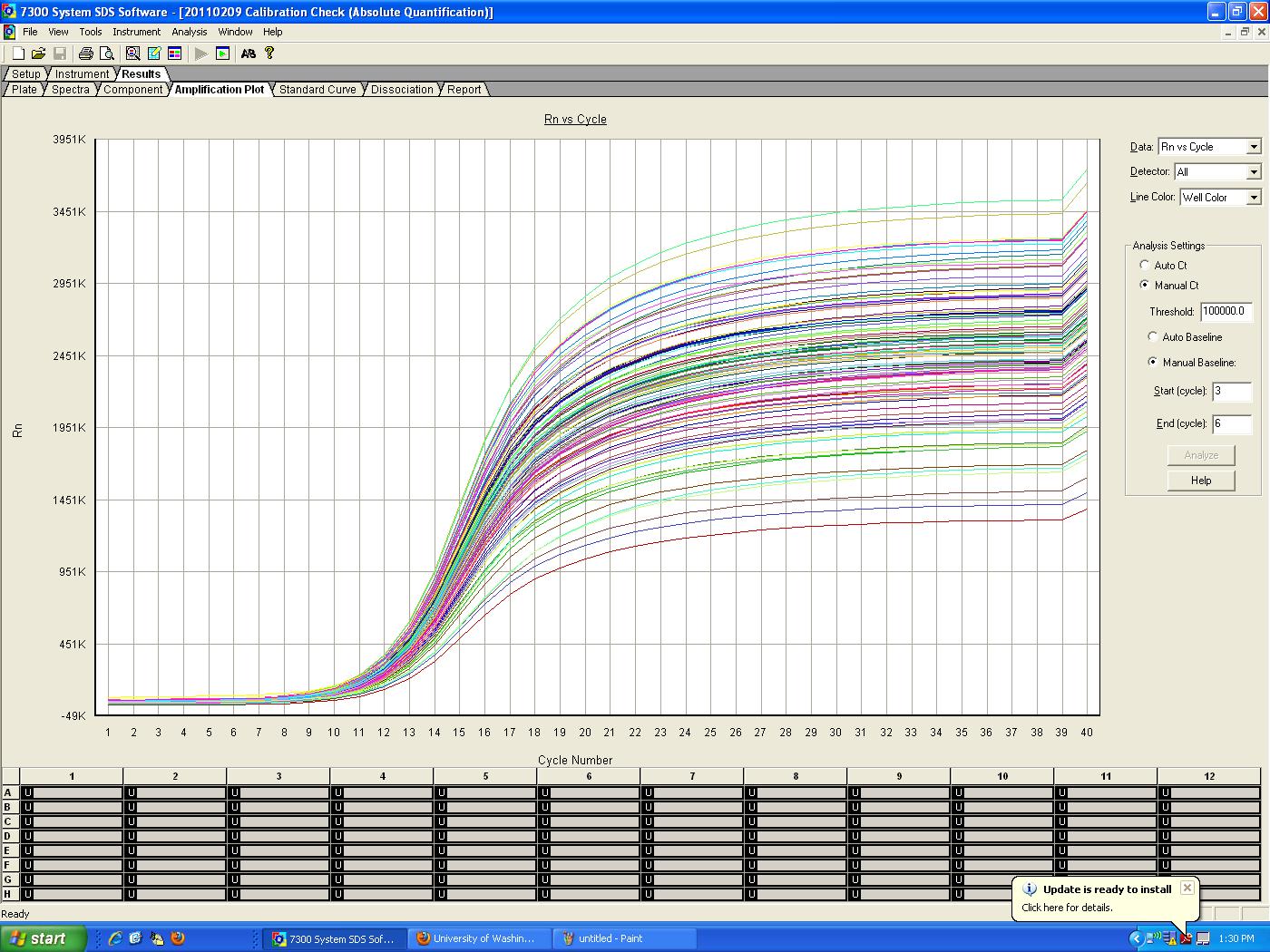Close the update notification balloon
Viewport: 1270px width, 952px height.
1187,889
